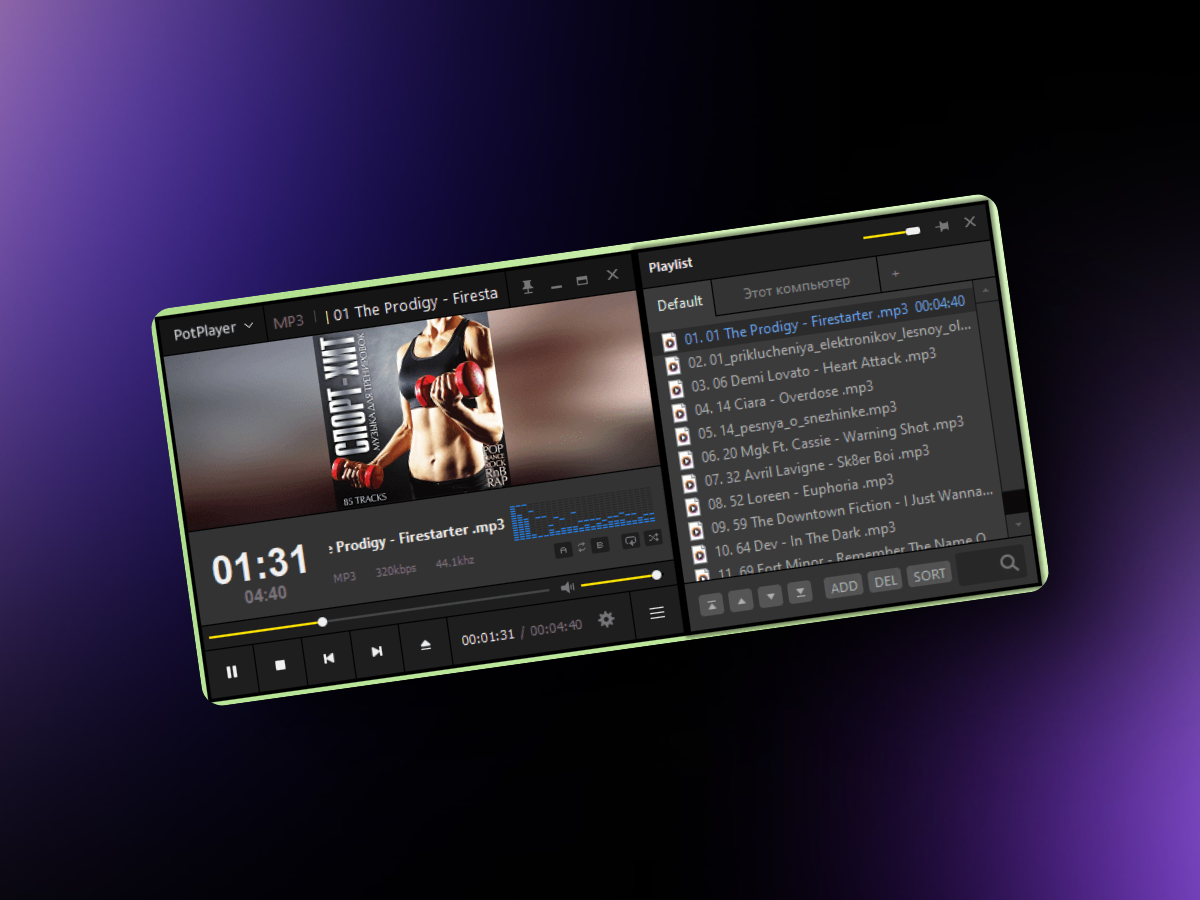Click the 00:04:40 duration of Firestarter row
1200x900 pixels.
click(x=940, y=302)
